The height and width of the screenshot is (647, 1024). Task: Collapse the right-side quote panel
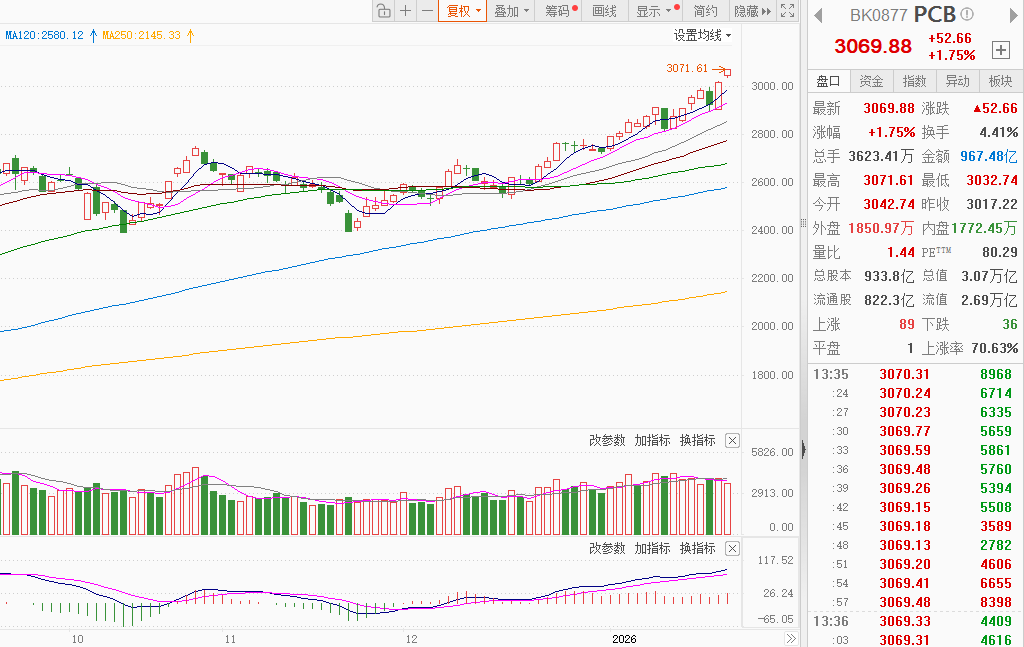point(803,450)
